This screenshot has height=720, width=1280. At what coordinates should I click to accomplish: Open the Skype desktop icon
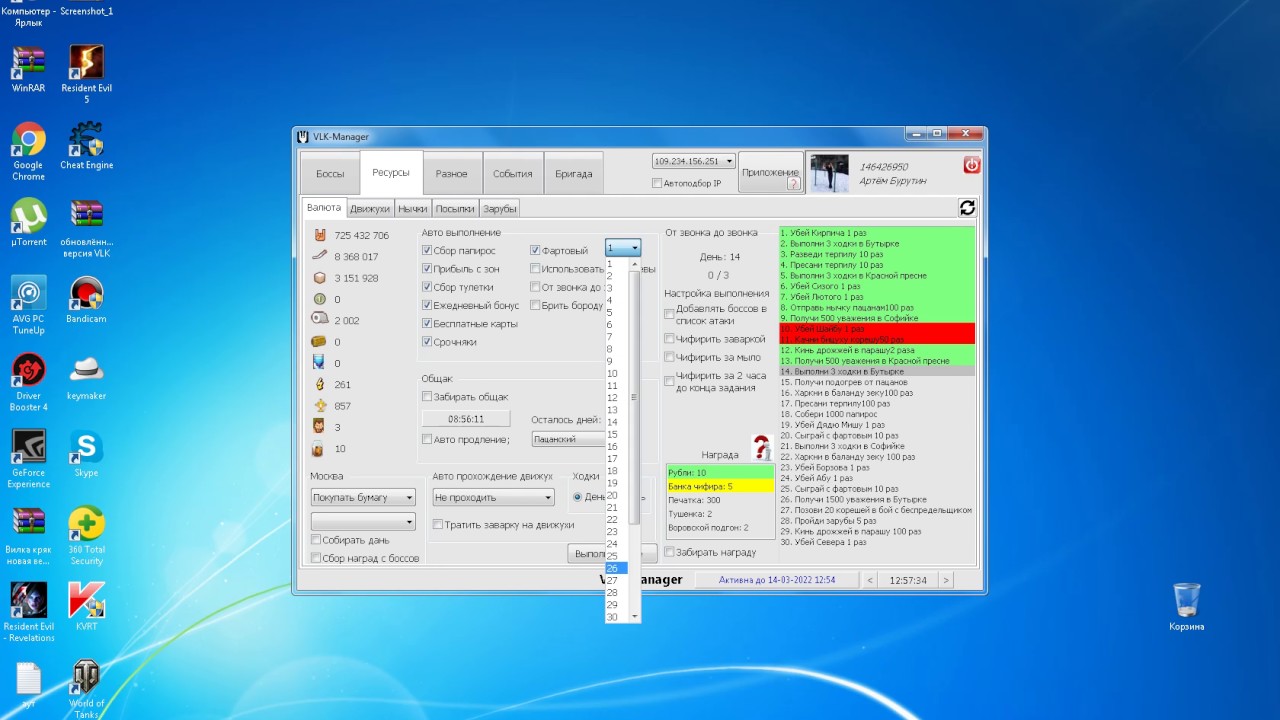click(x=86, y=454)
